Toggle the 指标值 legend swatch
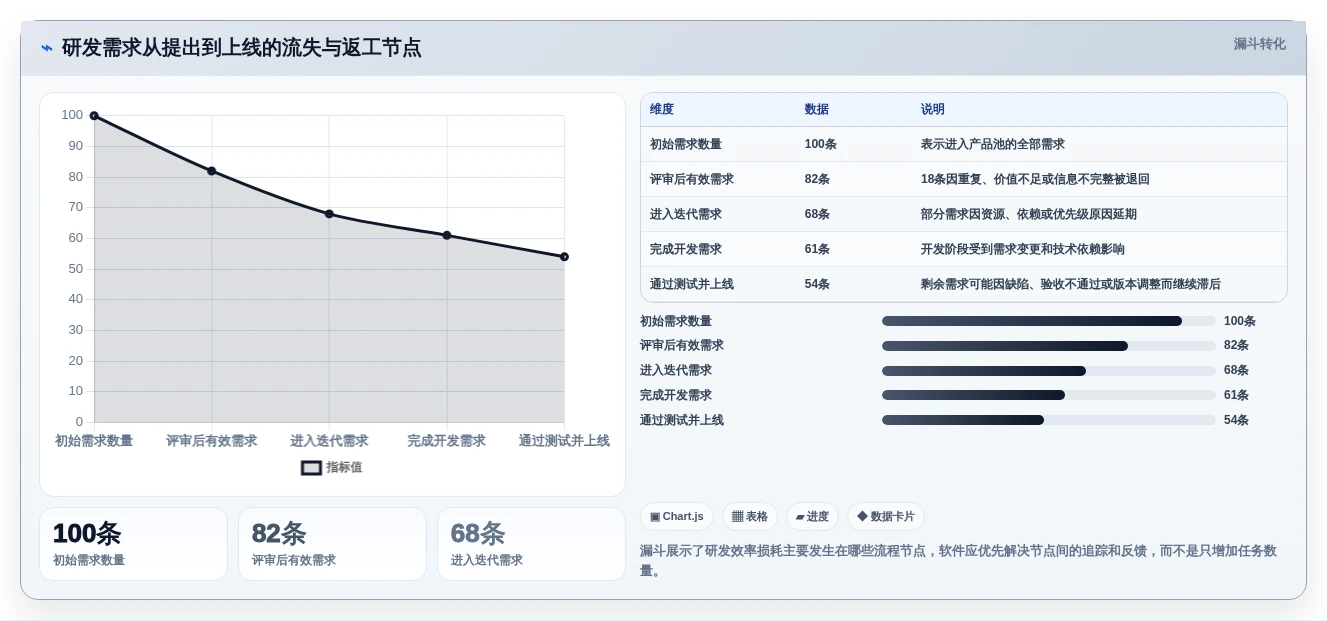The image size is (1327, 621). (311, 467)
